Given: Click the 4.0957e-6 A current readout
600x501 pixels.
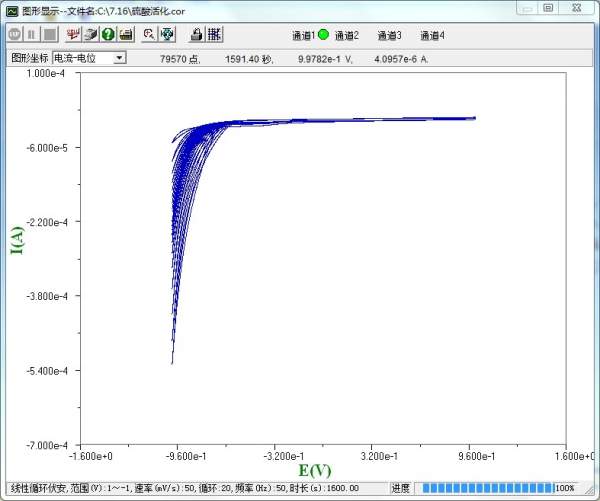Looking at the screenshot, I should pos(401,59).
